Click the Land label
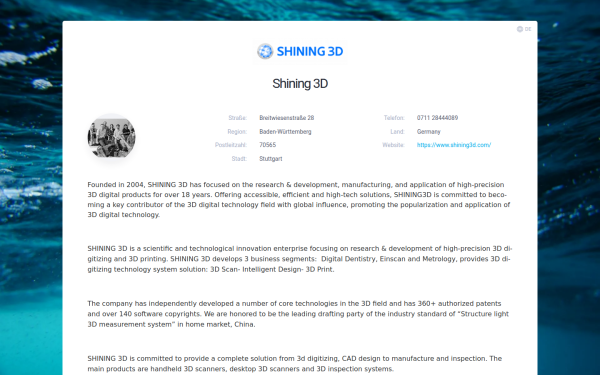The image size is (600, 375). pyautogui.click(x=397, y=132)
